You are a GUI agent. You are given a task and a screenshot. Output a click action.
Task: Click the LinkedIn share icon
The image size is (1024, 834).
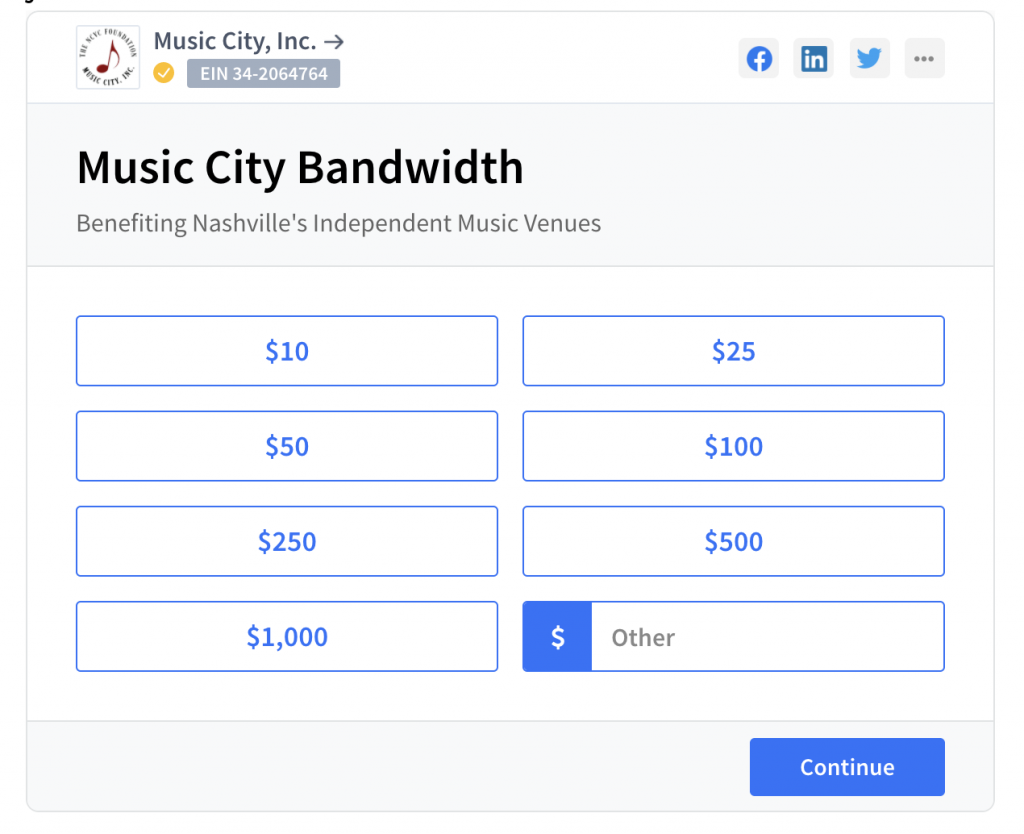click(814, 59)
